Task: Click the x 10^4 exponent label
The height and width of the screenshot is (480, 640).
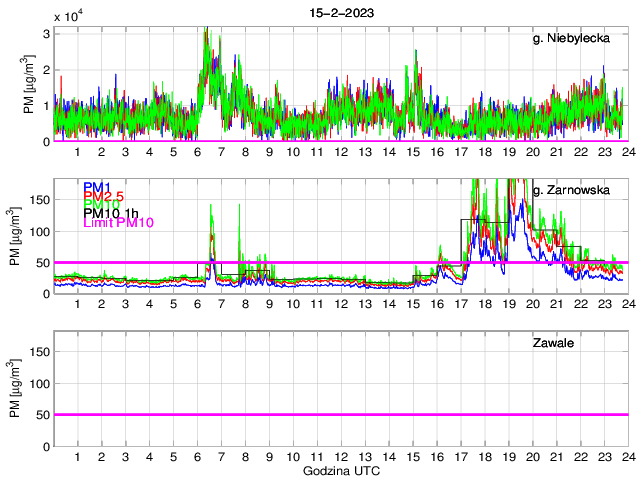Action: [x=71, y=18]
